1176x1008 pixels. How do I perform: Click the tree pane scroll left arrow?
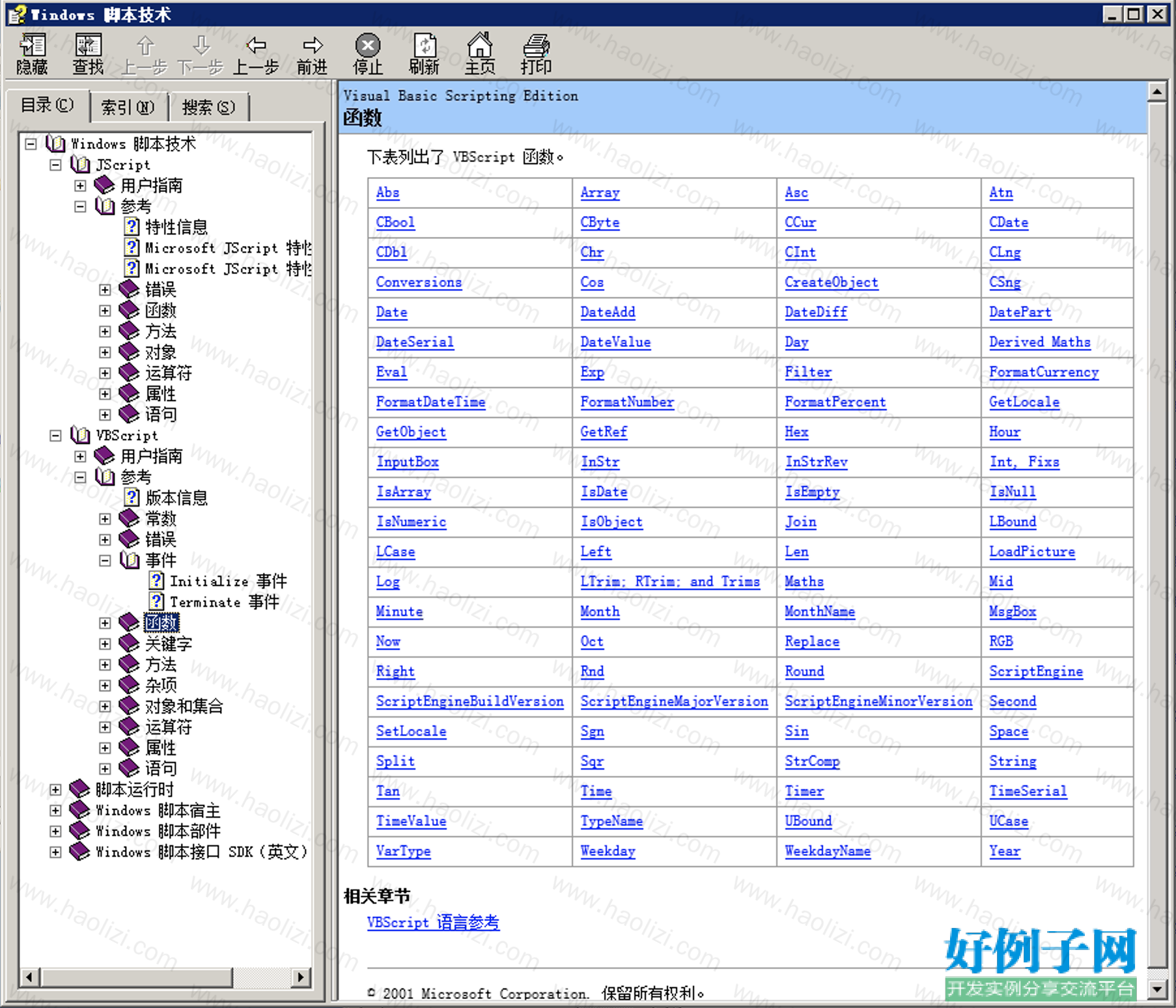click(29, 977)
